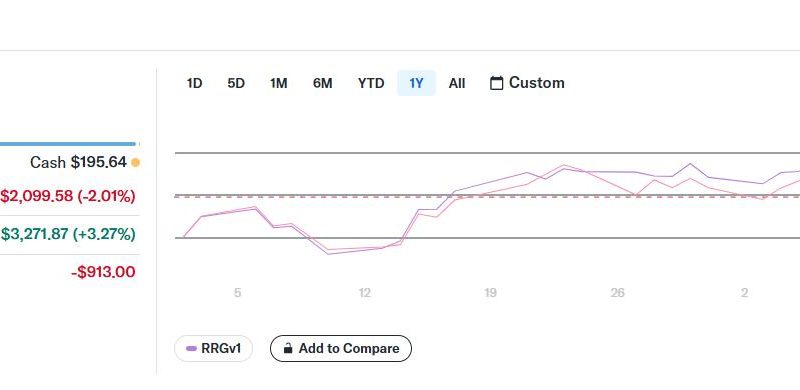This screenshot has width=800, height=390.
Task: Switch chart to 1M range
Action: pyautogui.click(x=279, y=83)
